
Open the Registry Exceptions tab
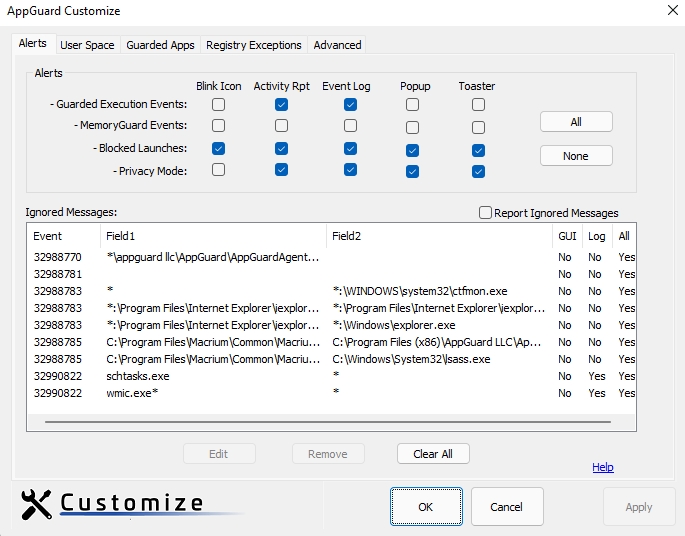(x=254, y=45)
